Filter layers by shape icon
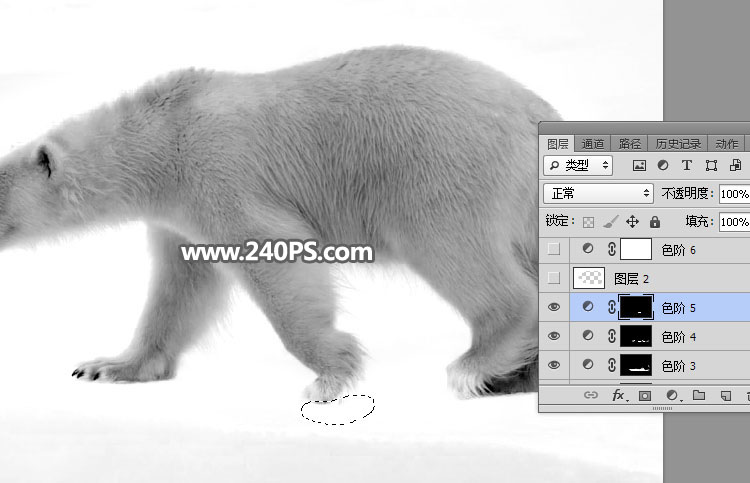 coord(711,165)
